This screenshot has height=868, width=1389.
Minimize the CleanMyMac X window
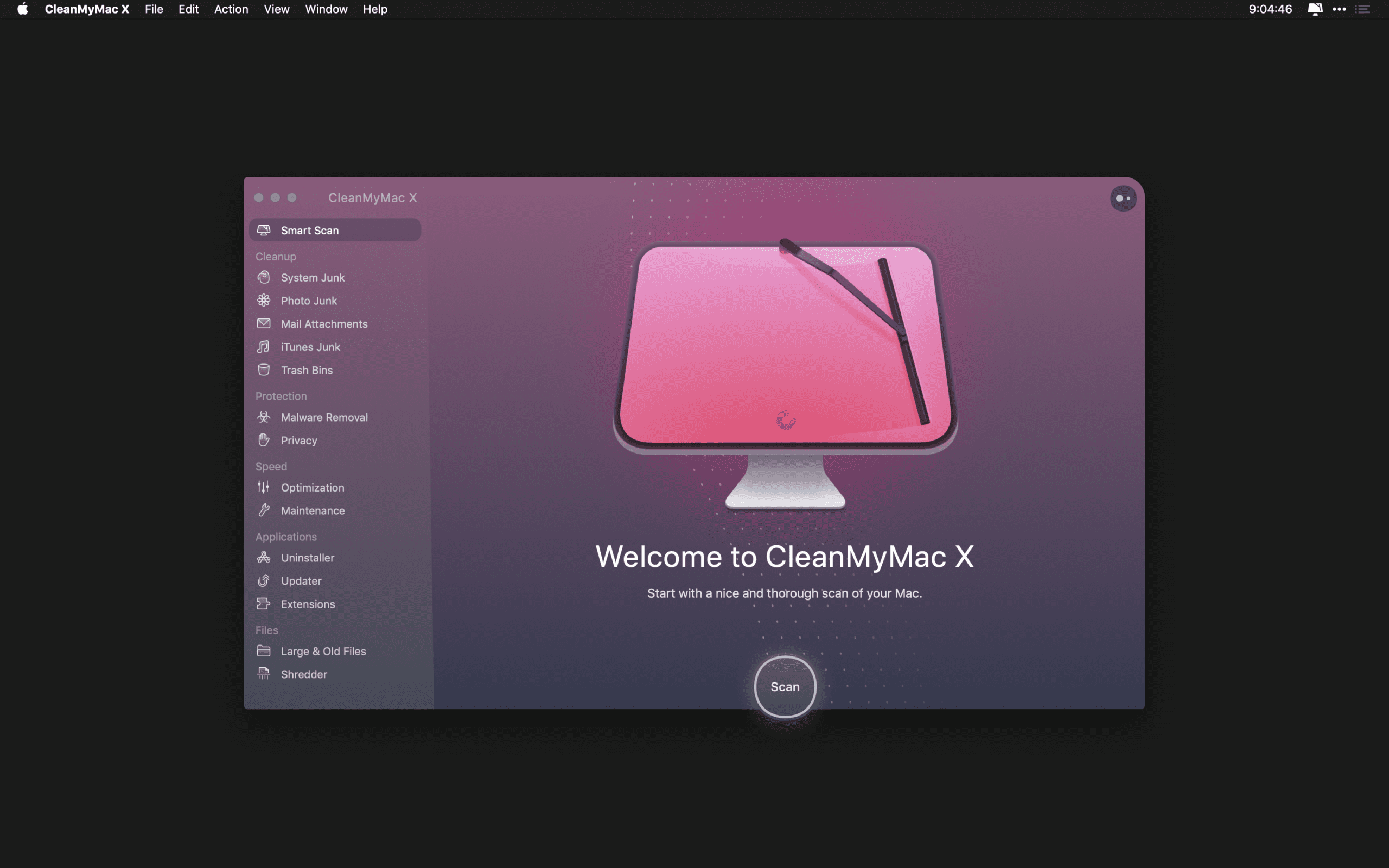tap(276, 197)
